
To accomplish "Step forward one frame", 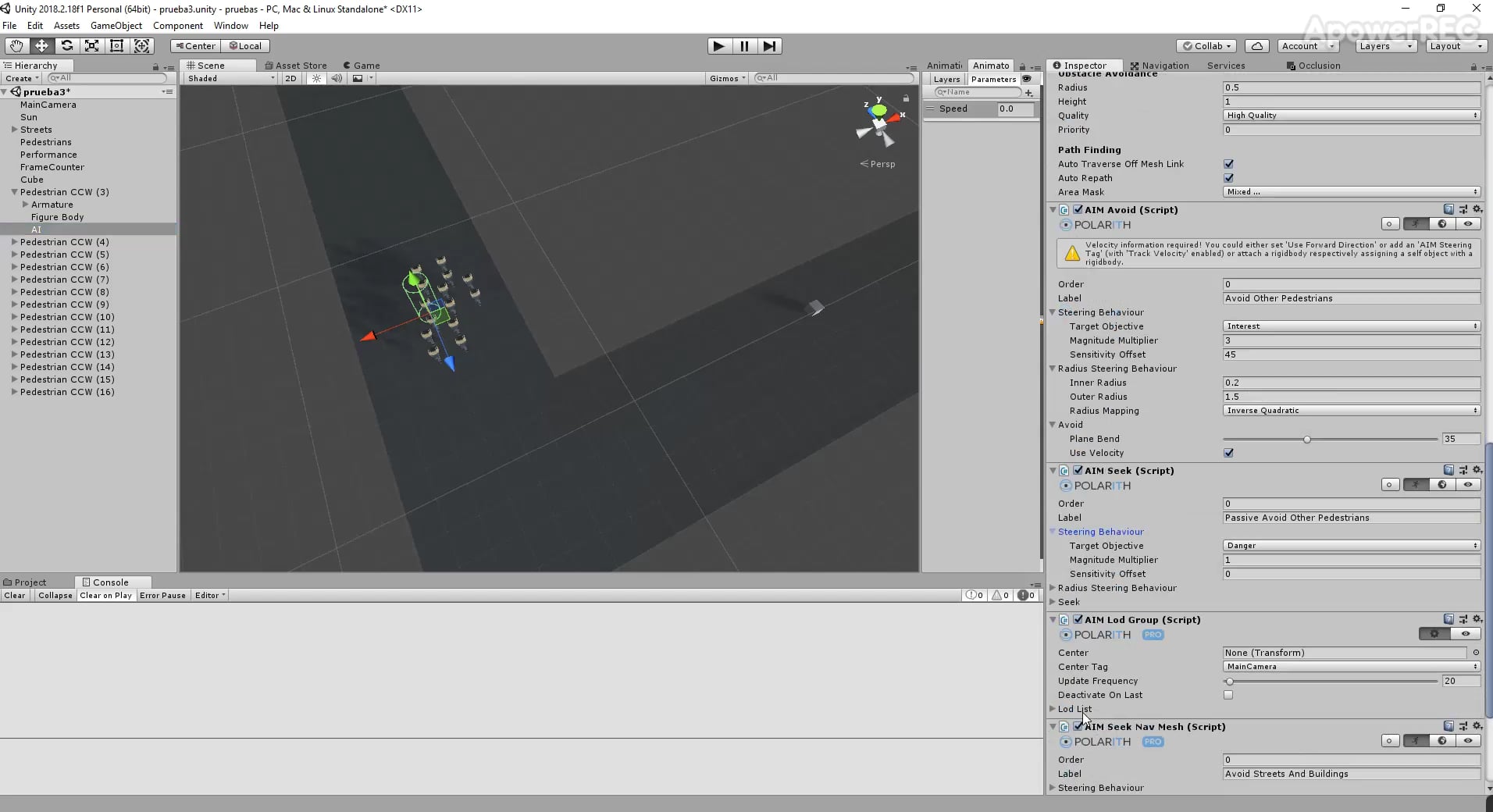I will click(x=769, y=46).
